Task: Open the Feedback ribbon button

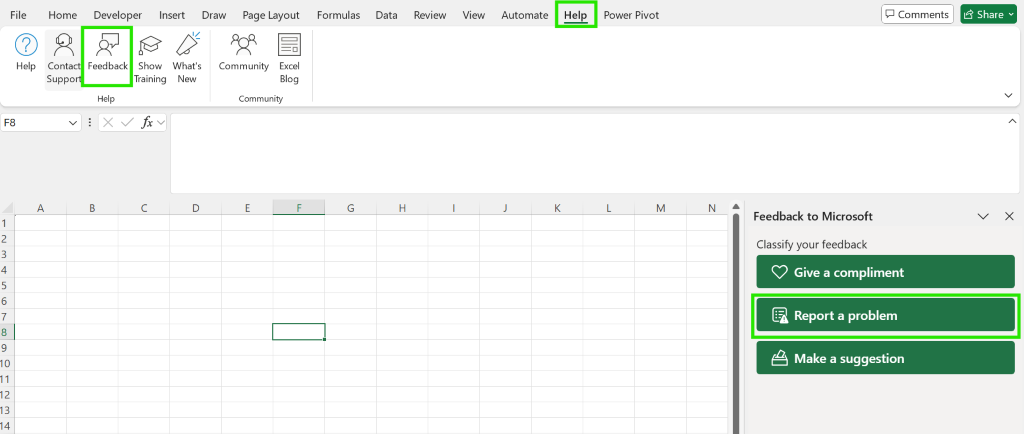Action: click(108, 55)
